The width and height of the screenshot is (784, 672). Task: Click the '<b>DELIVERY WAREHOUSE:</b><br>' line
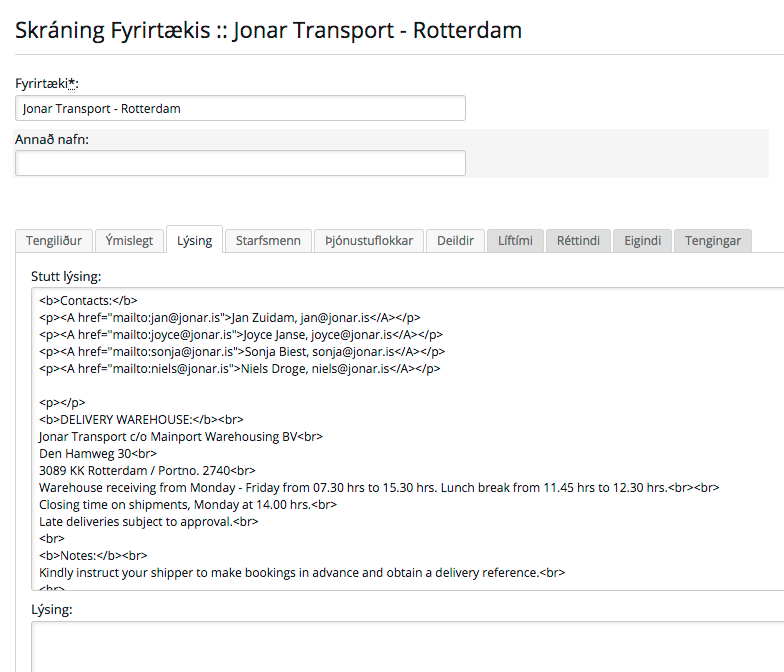142,420
